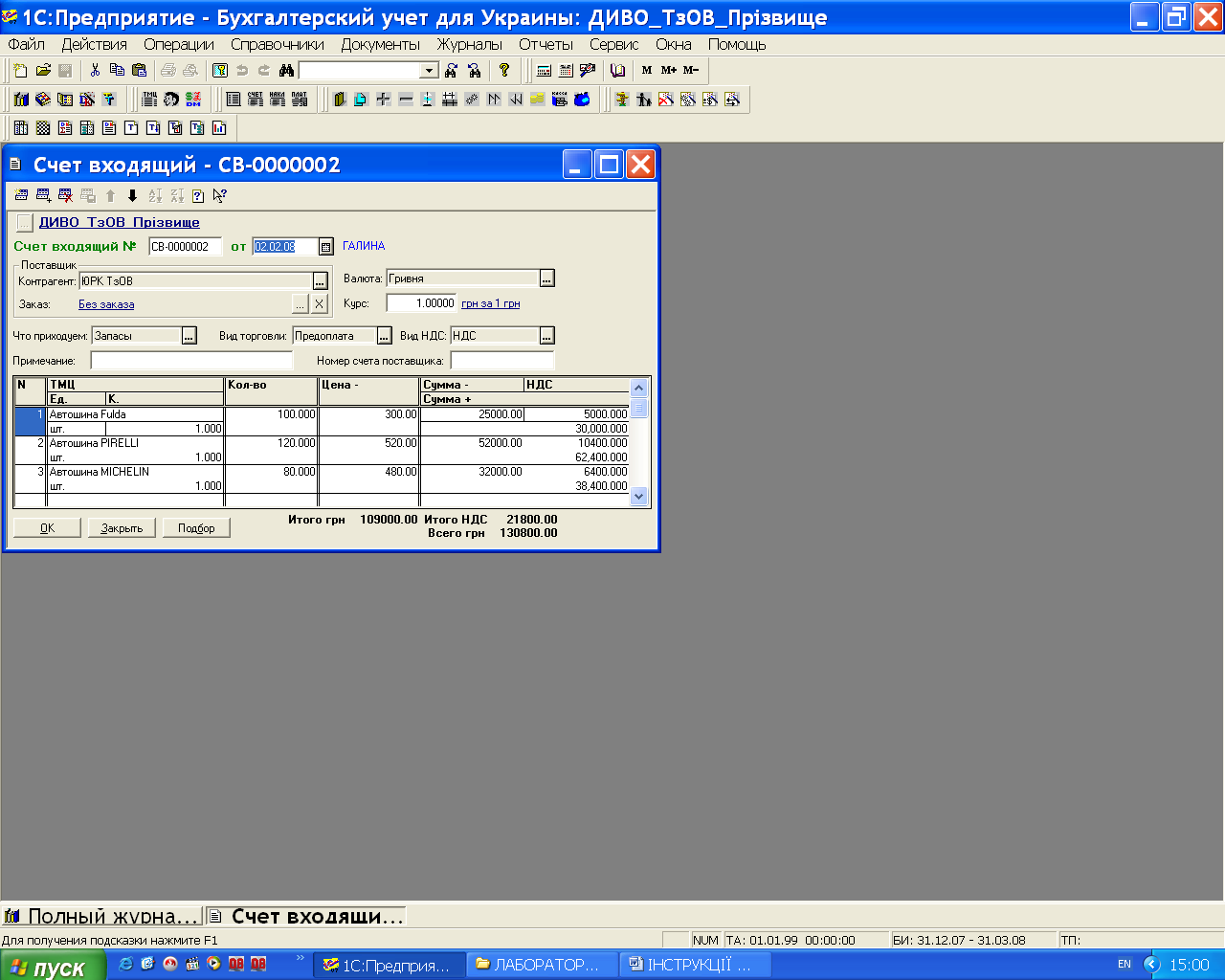Open the calculator toolbar icon

[544, 70]
